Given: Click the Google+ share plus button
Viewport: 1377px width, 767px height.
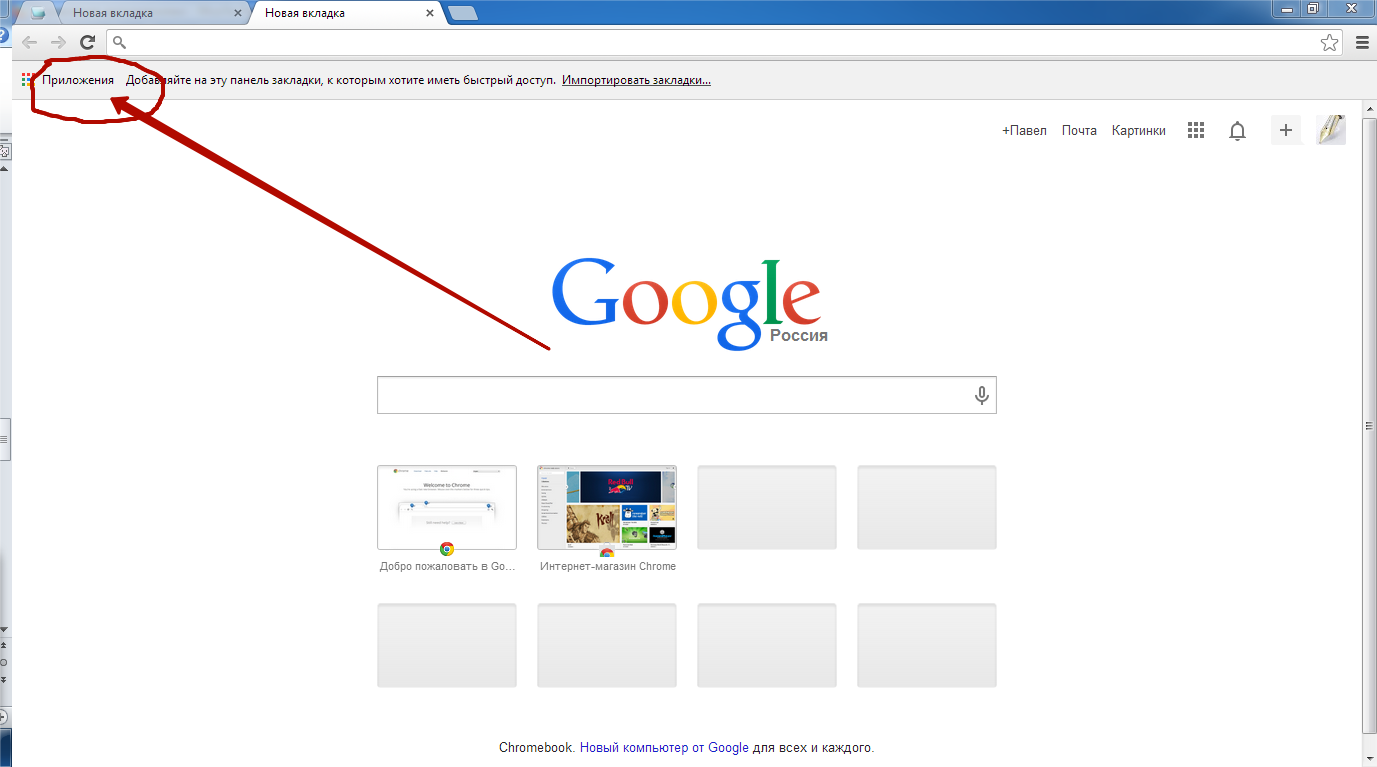Looking at the screenshot, I should tap(1286, 130).
